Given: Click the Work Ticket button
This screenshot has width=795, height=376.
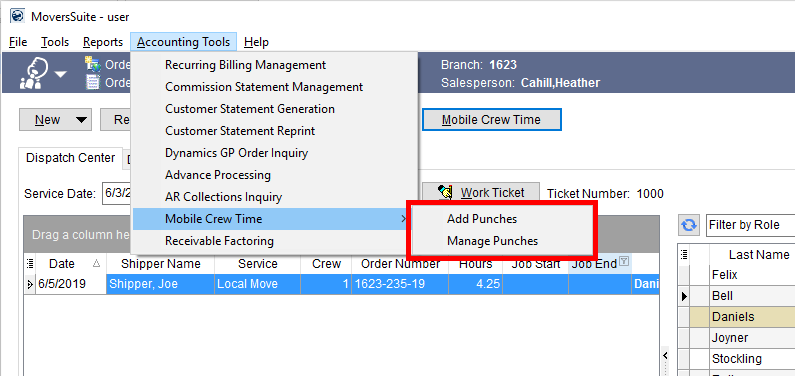Looking at the screenshot, I should (x=481, y=193).
